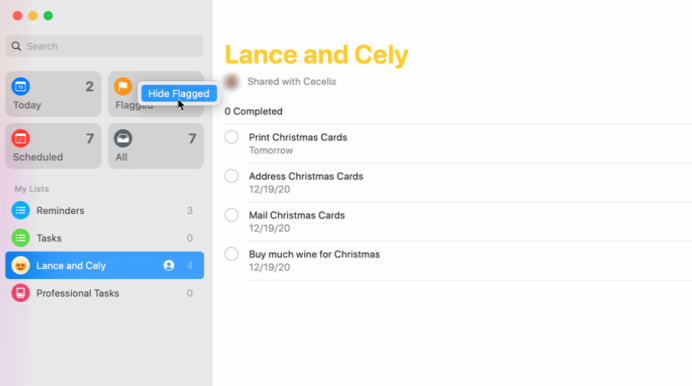Click the Lance and Cely emoji icon
The image size is (692, 386).
21,266
